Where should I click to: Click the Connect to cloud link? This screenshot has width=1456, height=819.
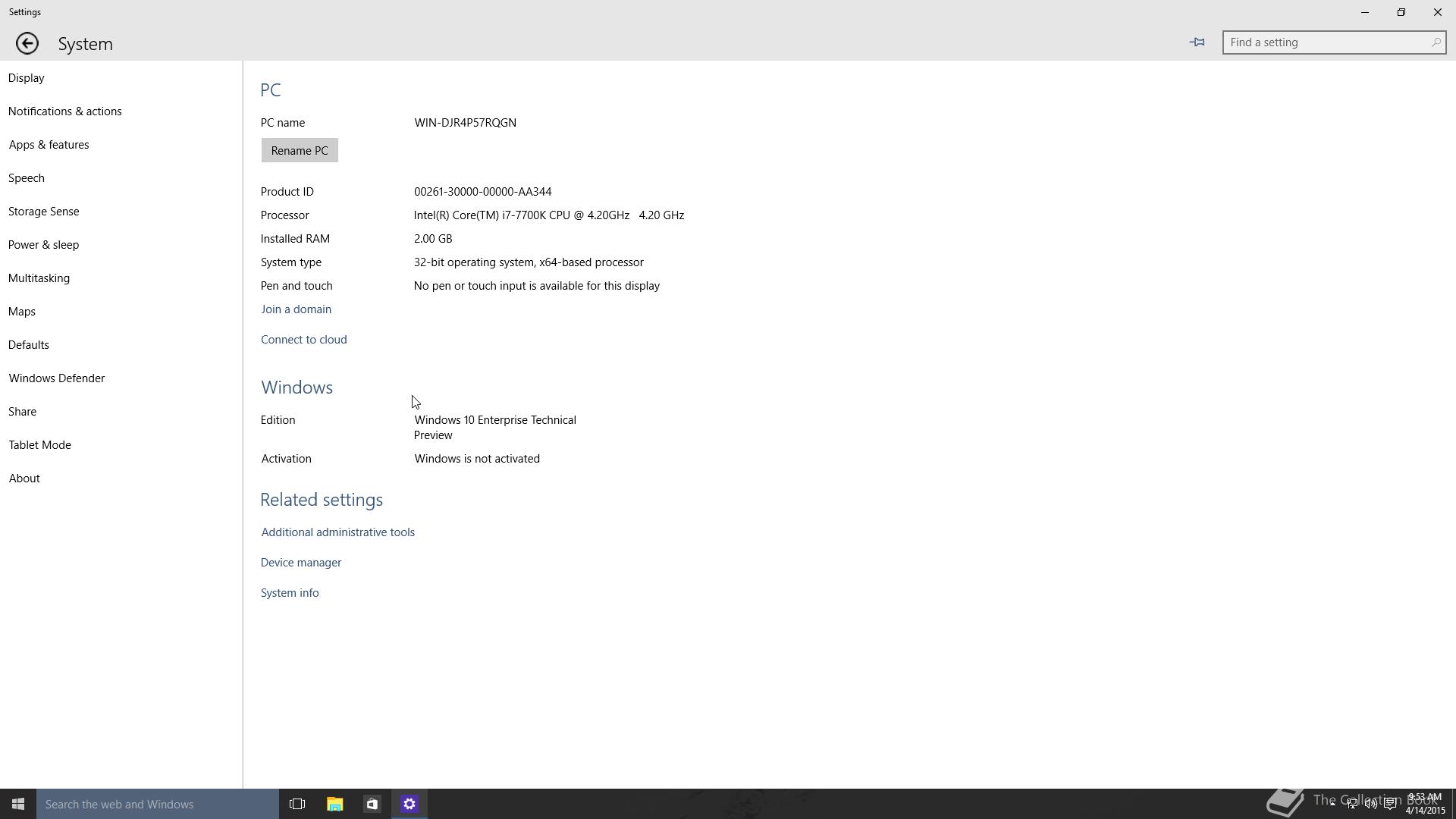tap(304, 340)
